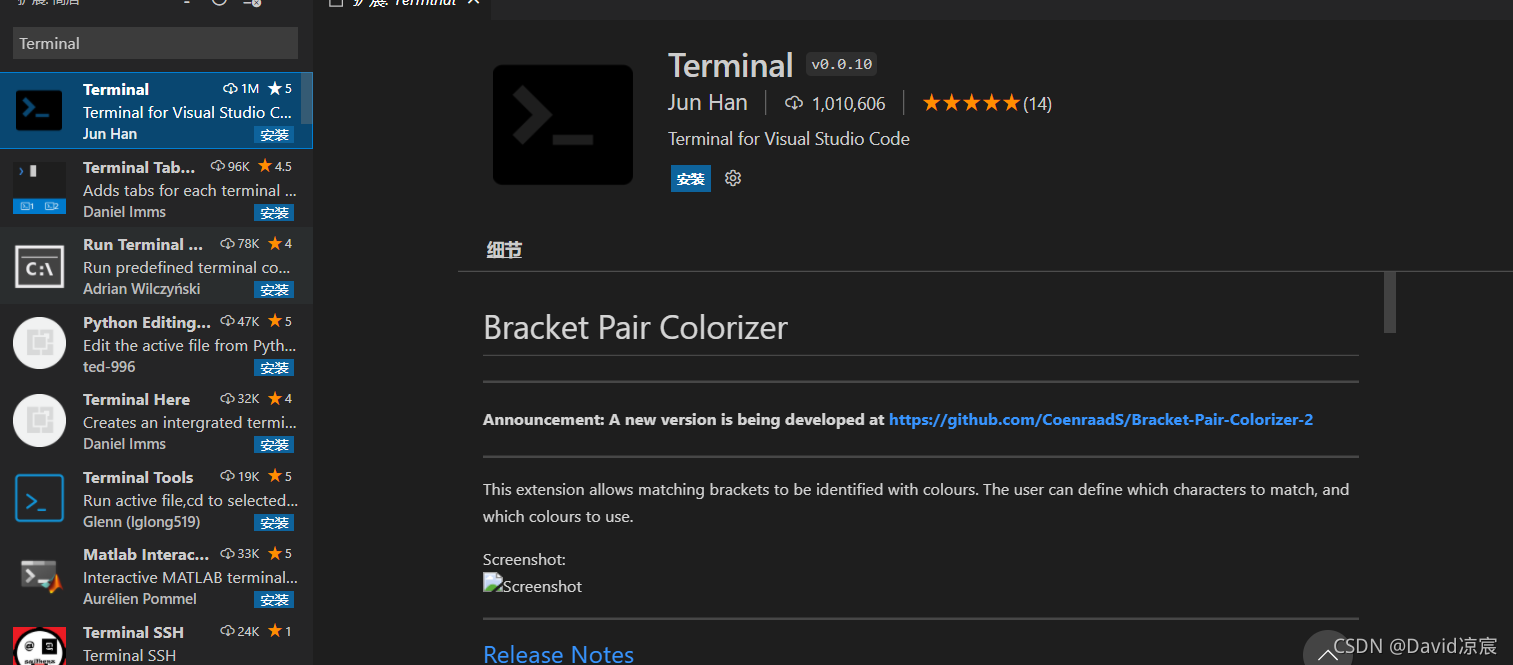Open the Matlab Interactive extension icon
The width and height of the screenshot is (1513, 665).
point(41,576)
